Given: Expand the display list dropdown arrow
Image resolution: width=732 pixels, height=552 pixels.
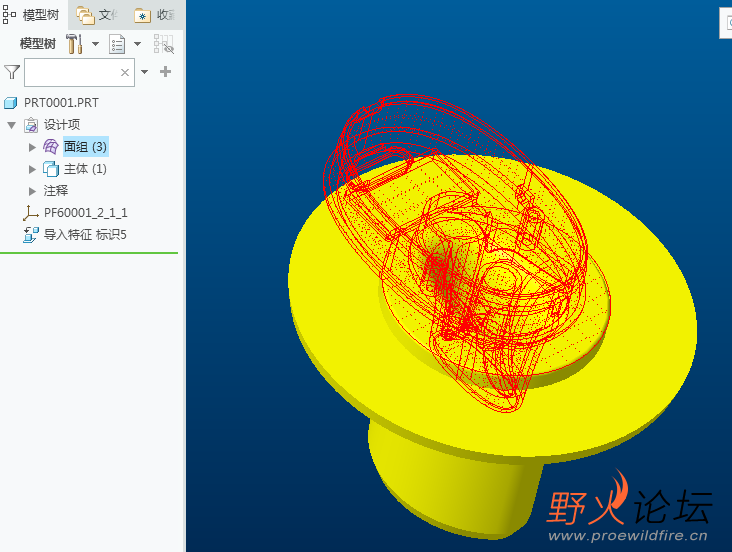Looking at the screenshot, I should [137, 44].
